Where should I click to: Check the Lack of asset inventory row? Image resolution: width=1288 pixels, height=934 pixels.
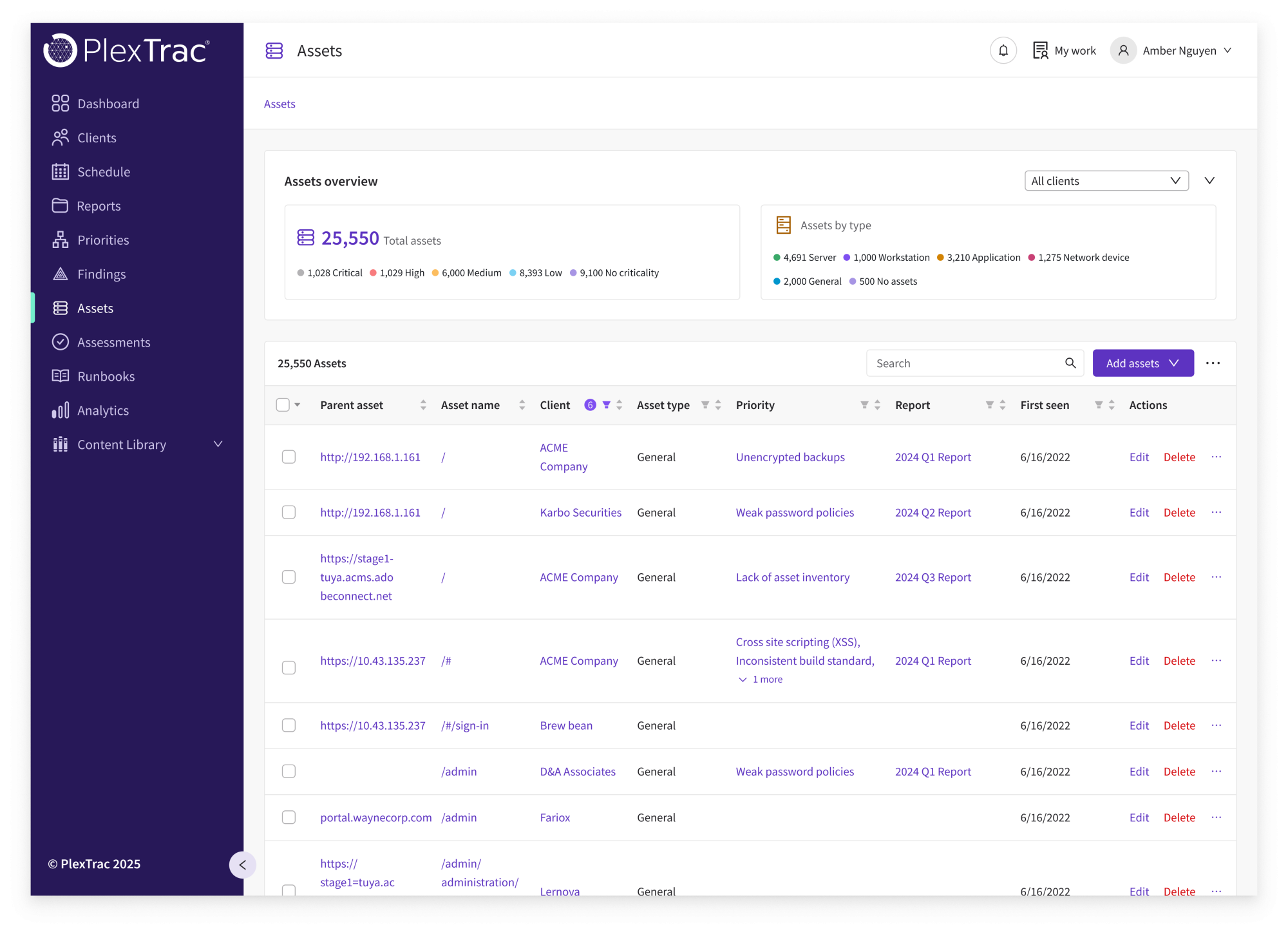[289, 577]
